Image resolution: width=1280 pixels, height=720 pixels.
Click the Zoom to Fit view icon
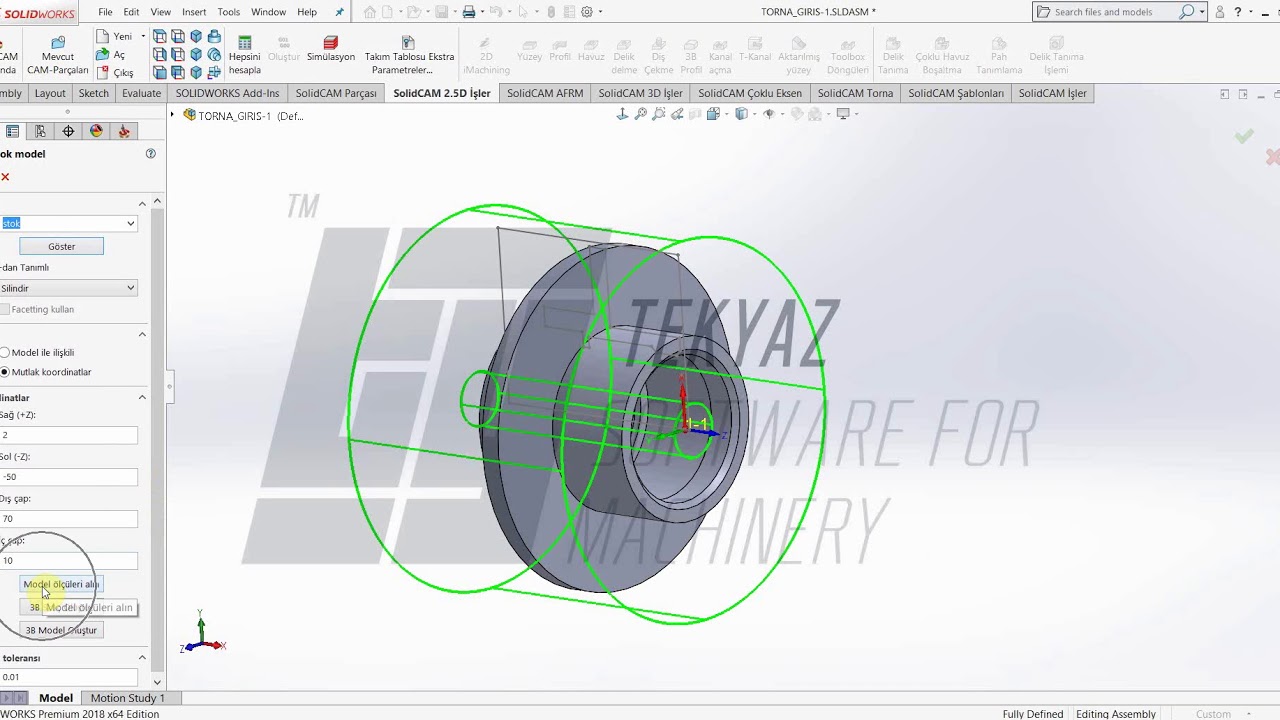tap(640, 114)
